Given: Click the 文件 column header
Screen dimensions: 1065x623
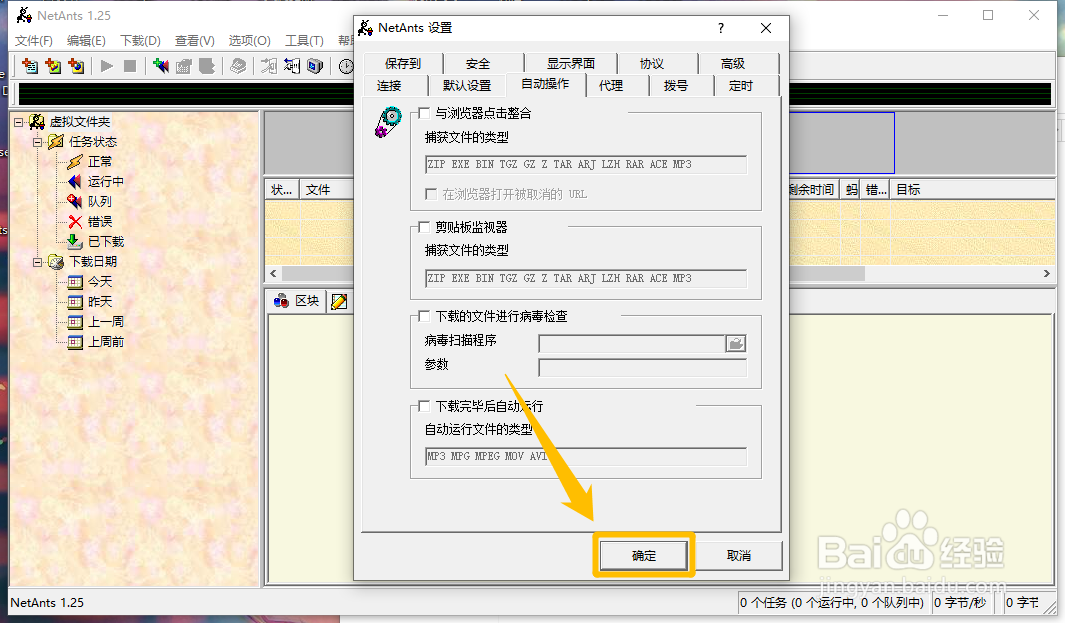Looking at the screenshot, I should click(327, 190).
